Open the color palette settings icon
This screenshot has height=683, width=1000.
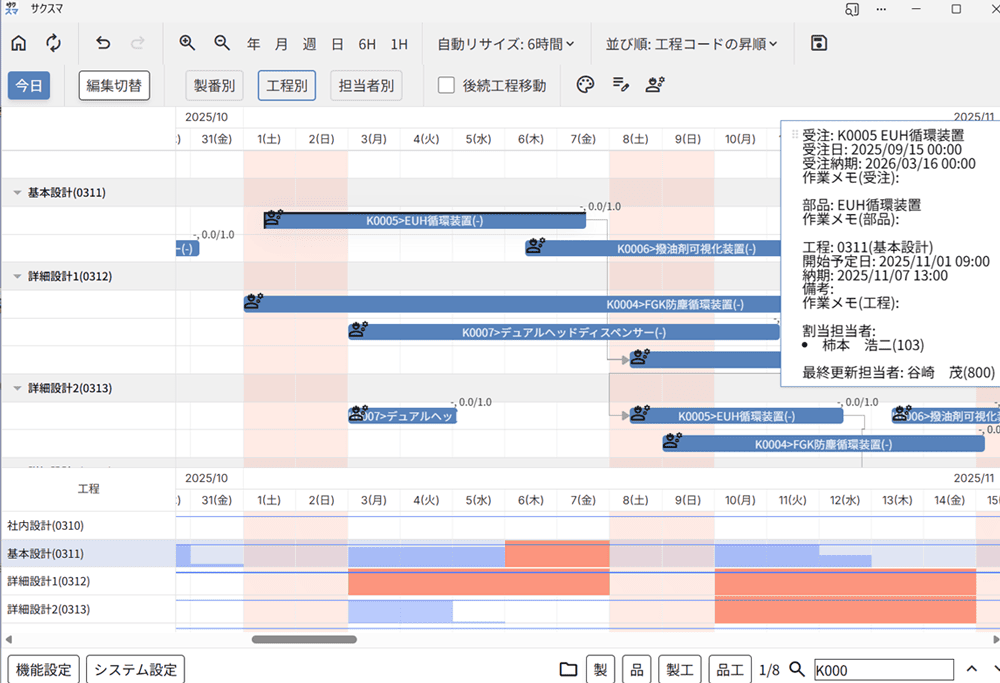click(x=585, y=85)
